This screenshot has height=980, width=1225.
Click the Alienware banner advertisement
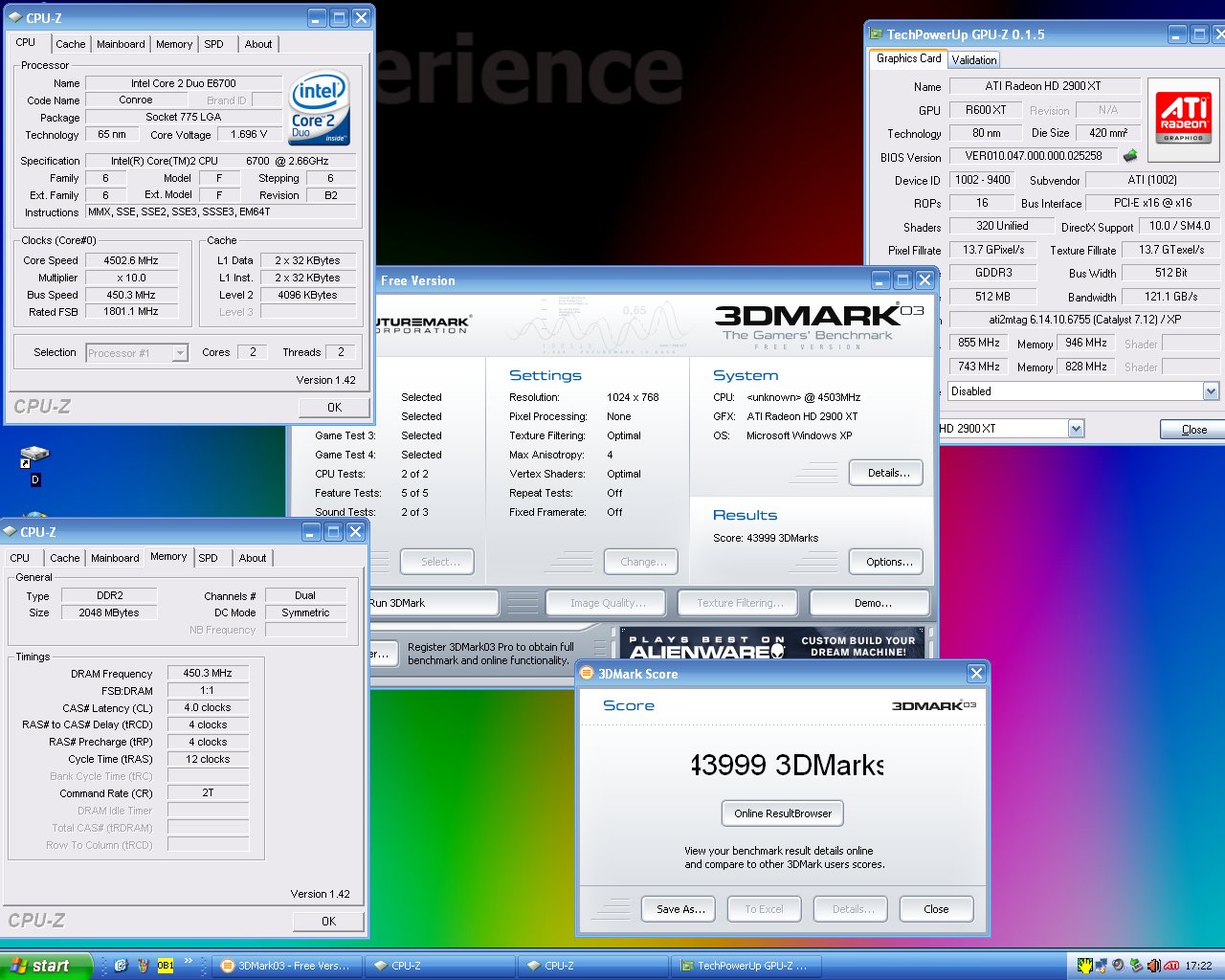[x=772, y=644]
